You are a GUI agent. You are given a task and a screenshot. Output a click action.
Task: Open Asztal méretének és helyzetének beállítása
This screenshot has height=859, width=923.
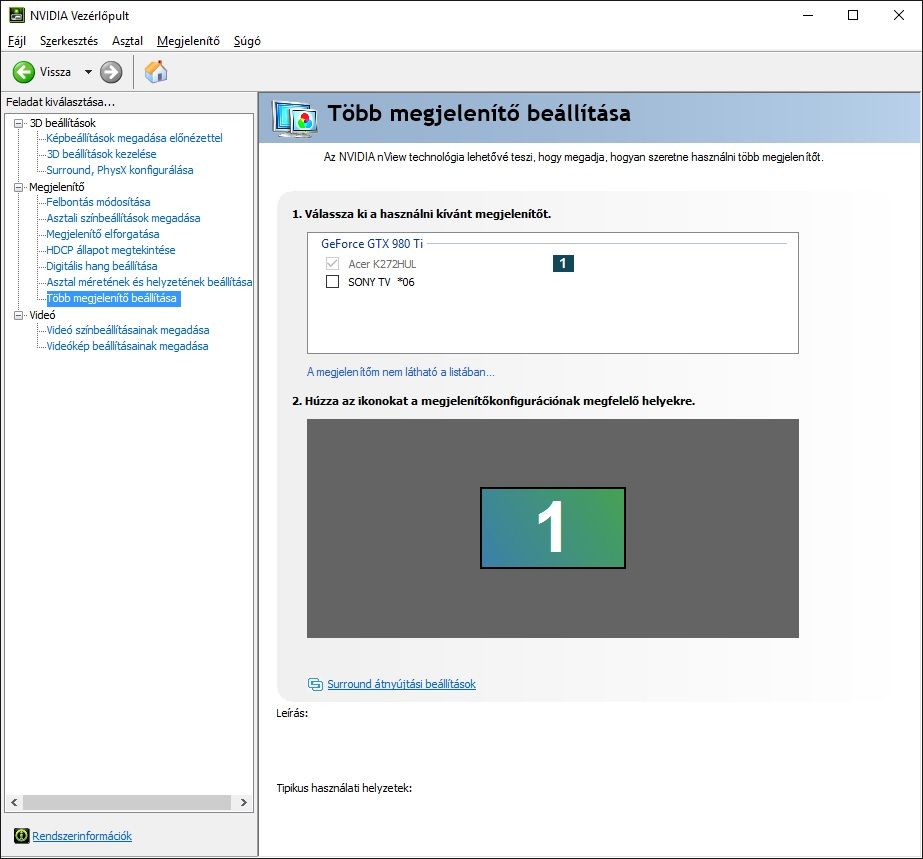[149, 282]
